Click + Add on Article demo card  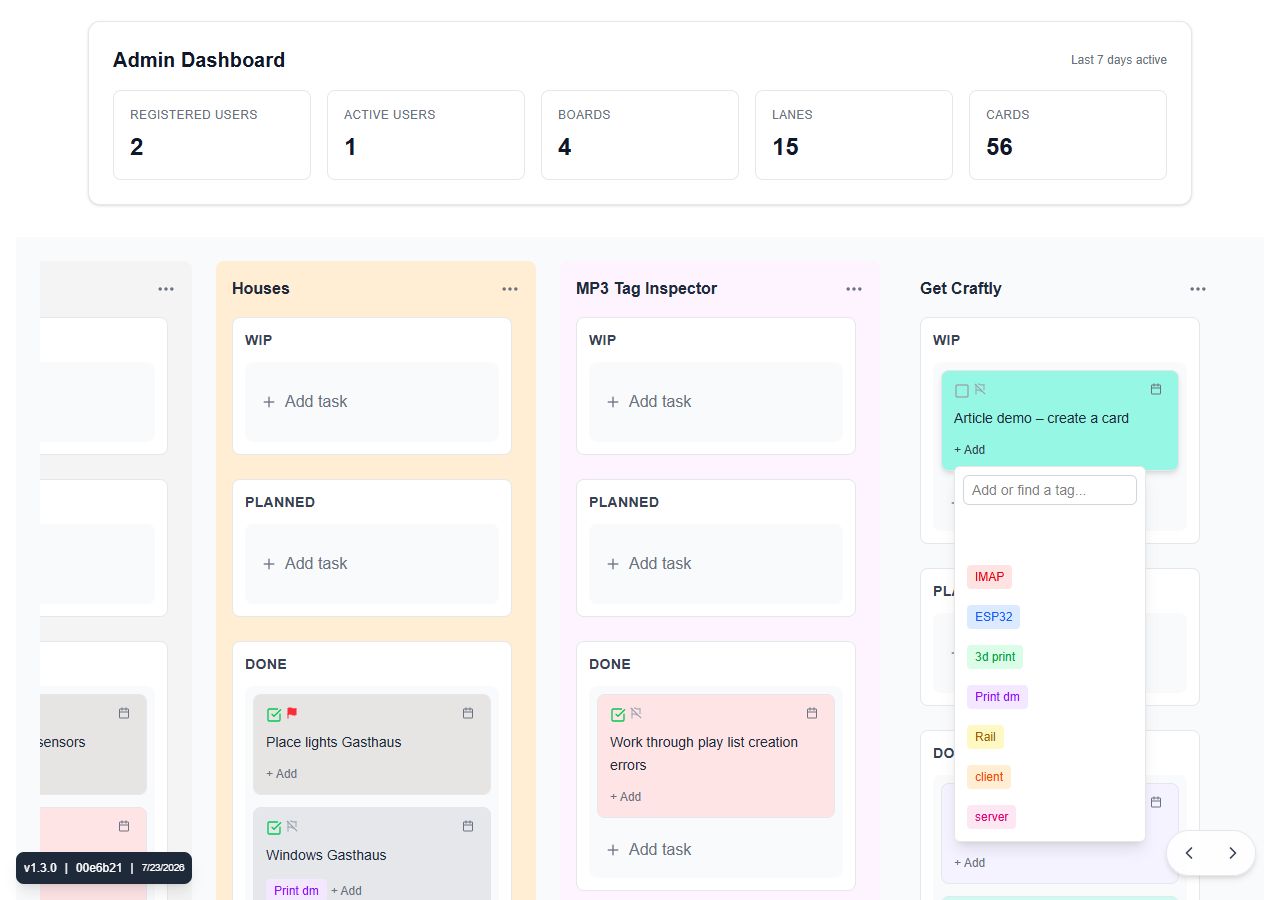pos(969,450)
